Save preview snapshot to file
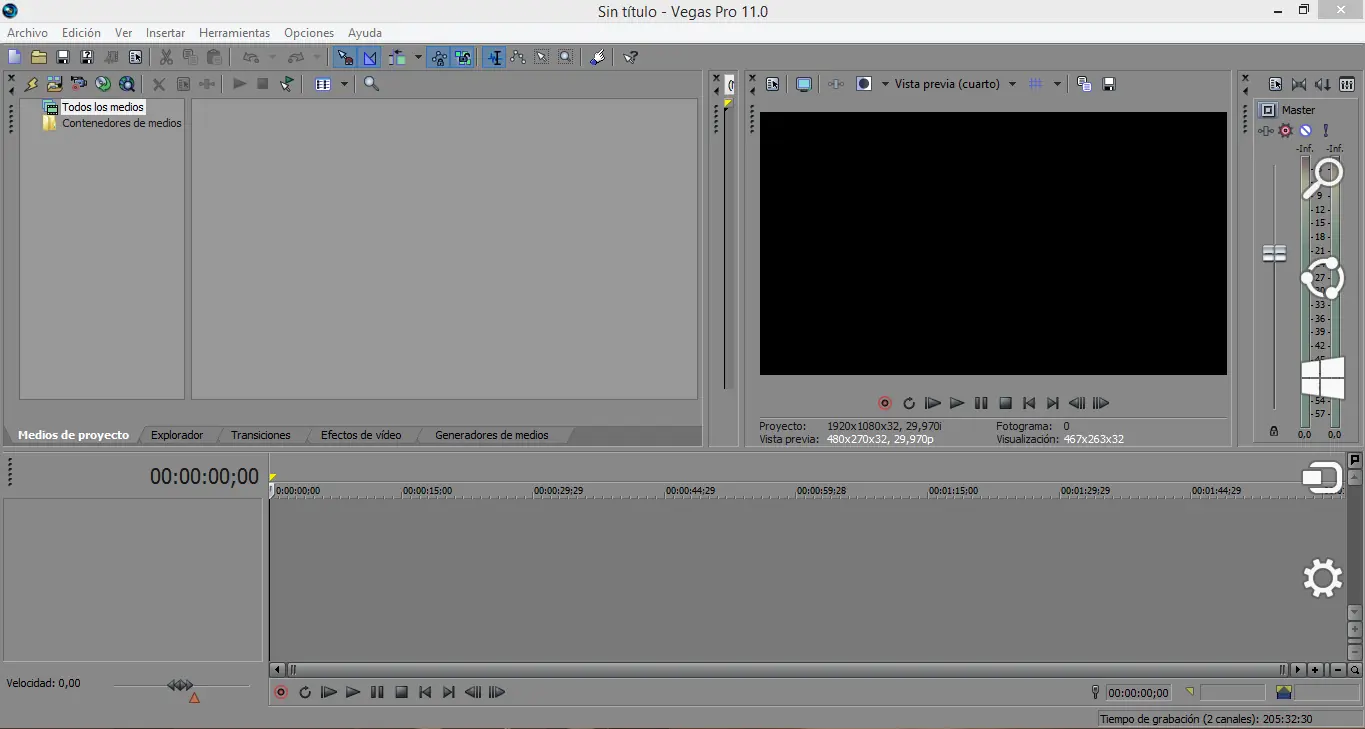The height and width of the screenshot is (729, 1365). (x=1109, y=84)
